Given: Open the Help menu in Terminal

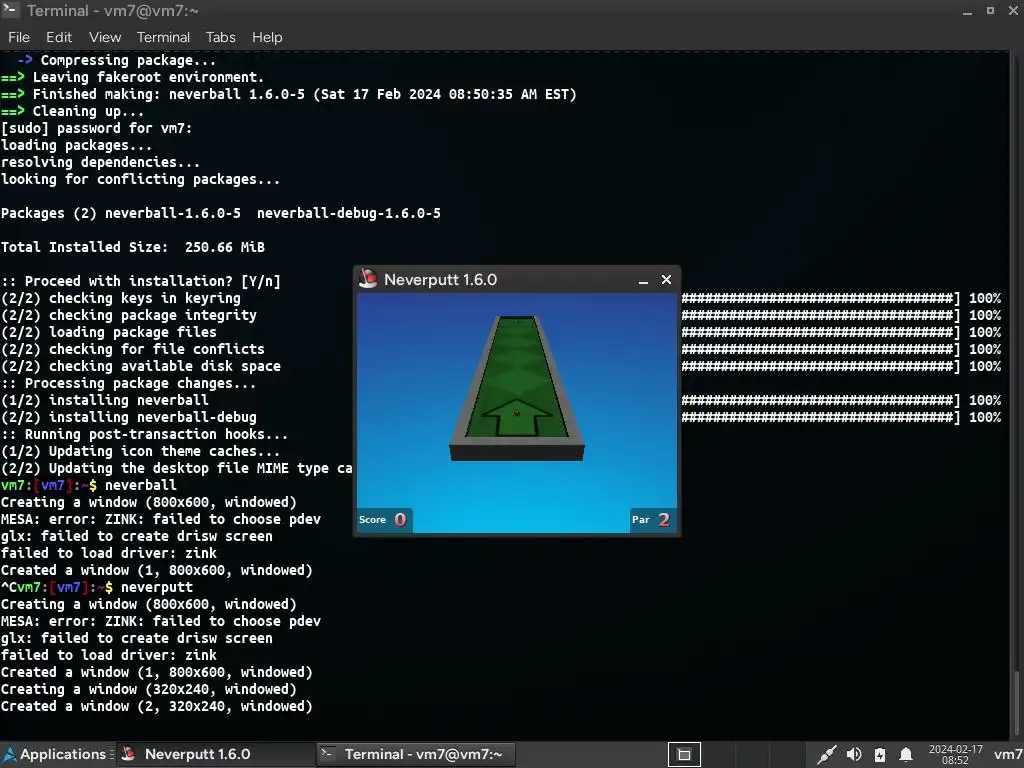Looking at the screenshot, I should 267,37.
